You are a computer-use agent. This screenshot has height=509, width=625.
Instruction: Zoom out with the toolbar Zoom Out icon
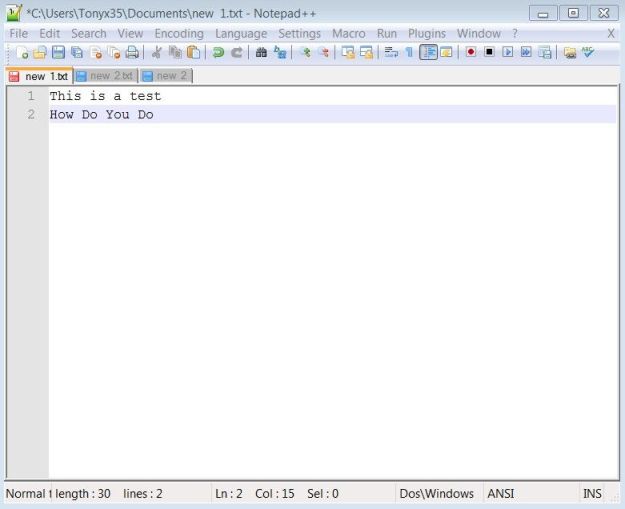(324, 52)
